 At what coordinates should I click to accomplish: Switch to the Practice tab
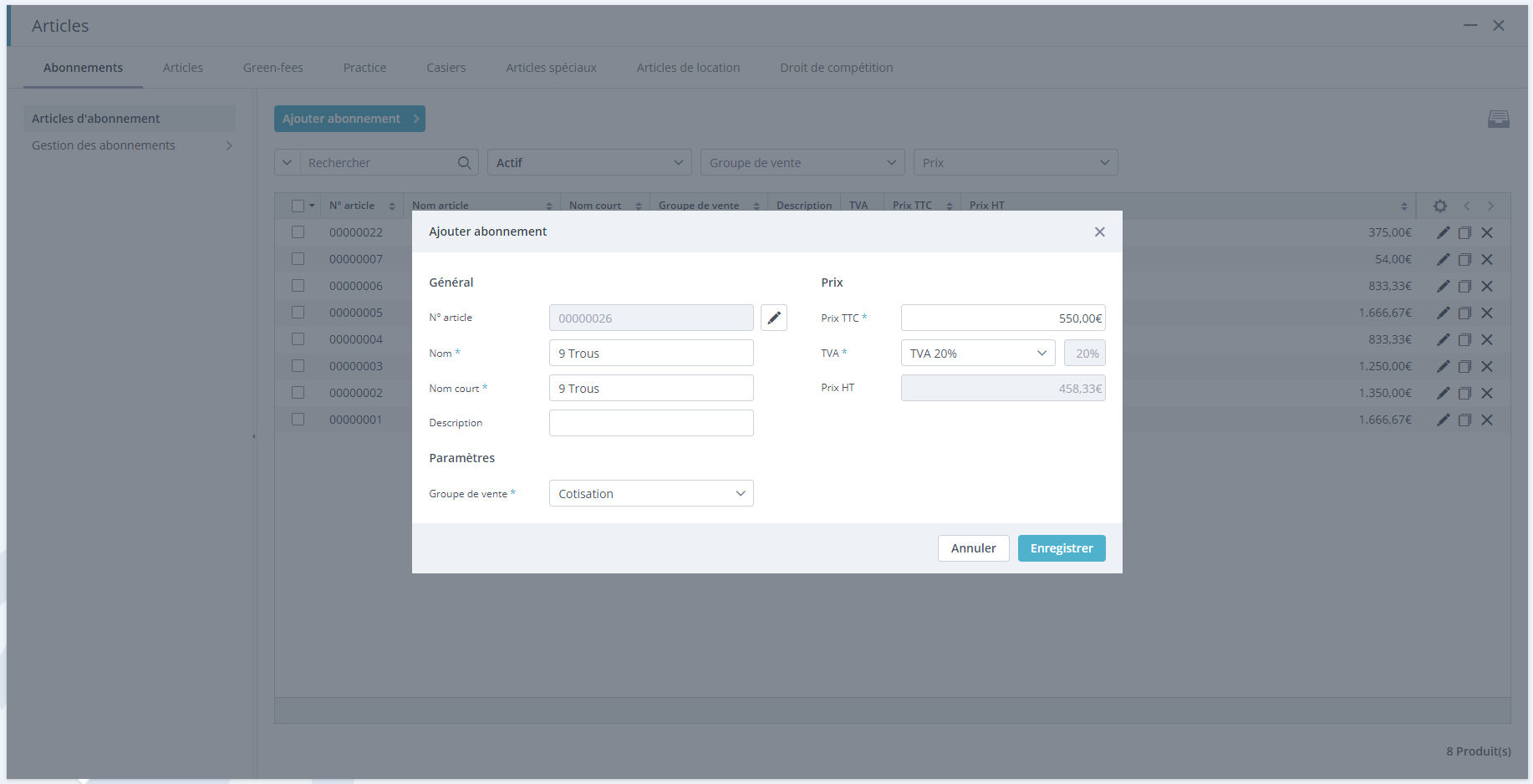pos(364,68)
